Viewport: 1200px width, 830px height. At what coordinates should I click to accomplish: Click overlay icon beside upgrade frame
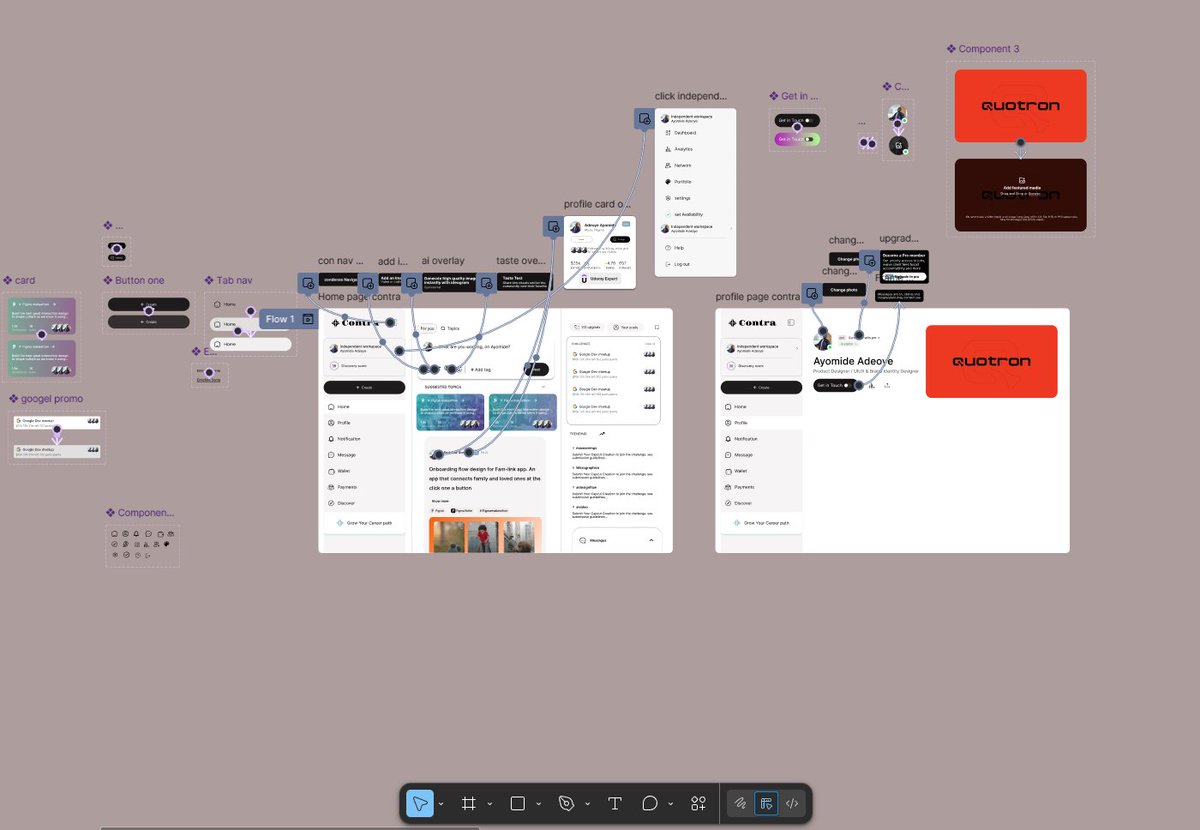pos(869,260)
